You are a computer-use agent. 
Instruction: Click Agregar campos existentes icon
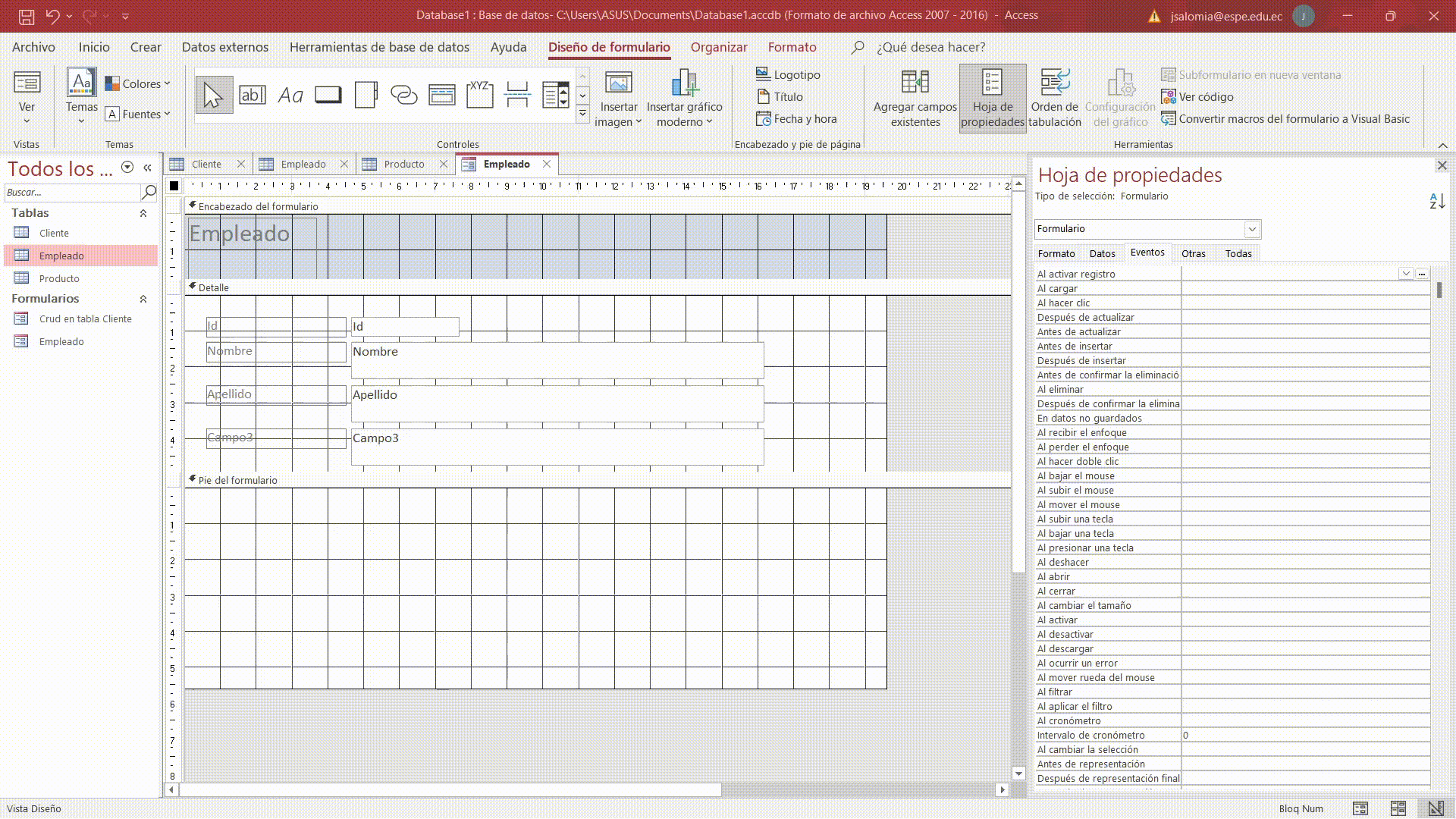(915, 81)
